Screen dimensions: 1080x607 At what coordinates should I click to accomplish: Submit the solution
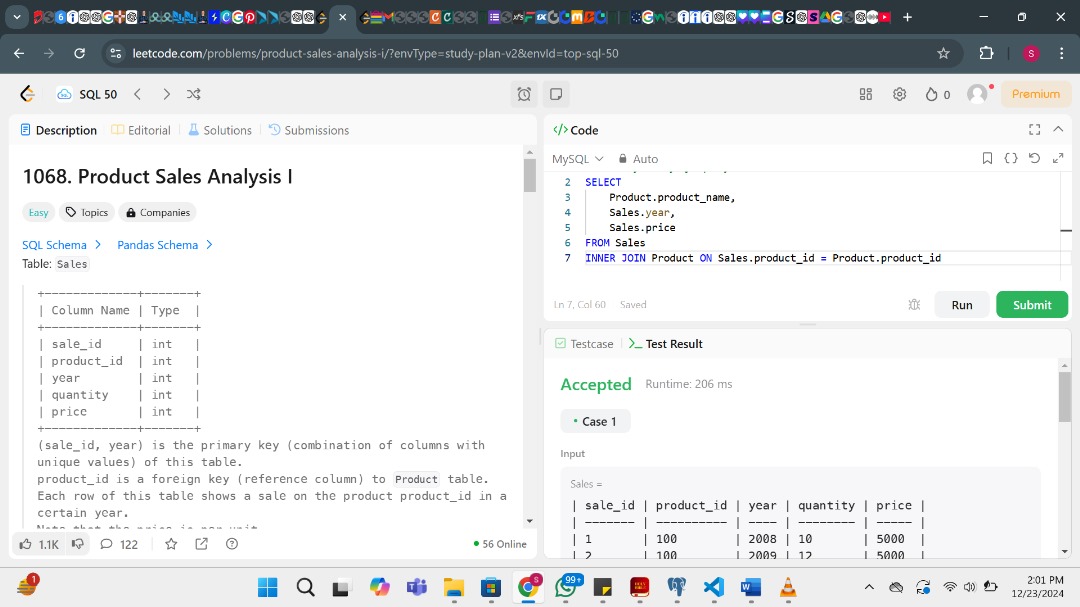coord(1032,305)
